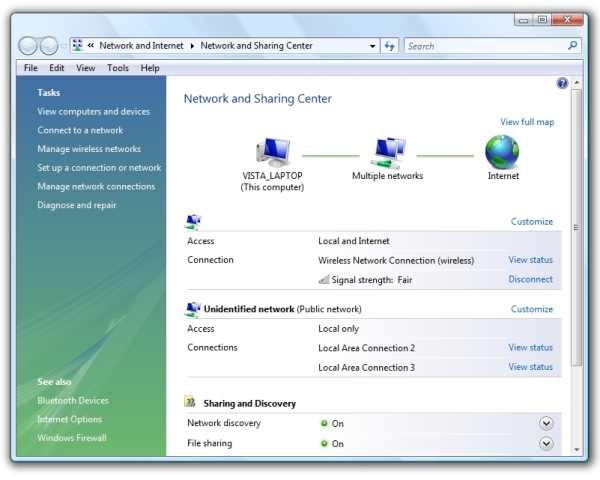
Task: Expand the Network discovery settings chevron
Action: [x=546, y=424]
